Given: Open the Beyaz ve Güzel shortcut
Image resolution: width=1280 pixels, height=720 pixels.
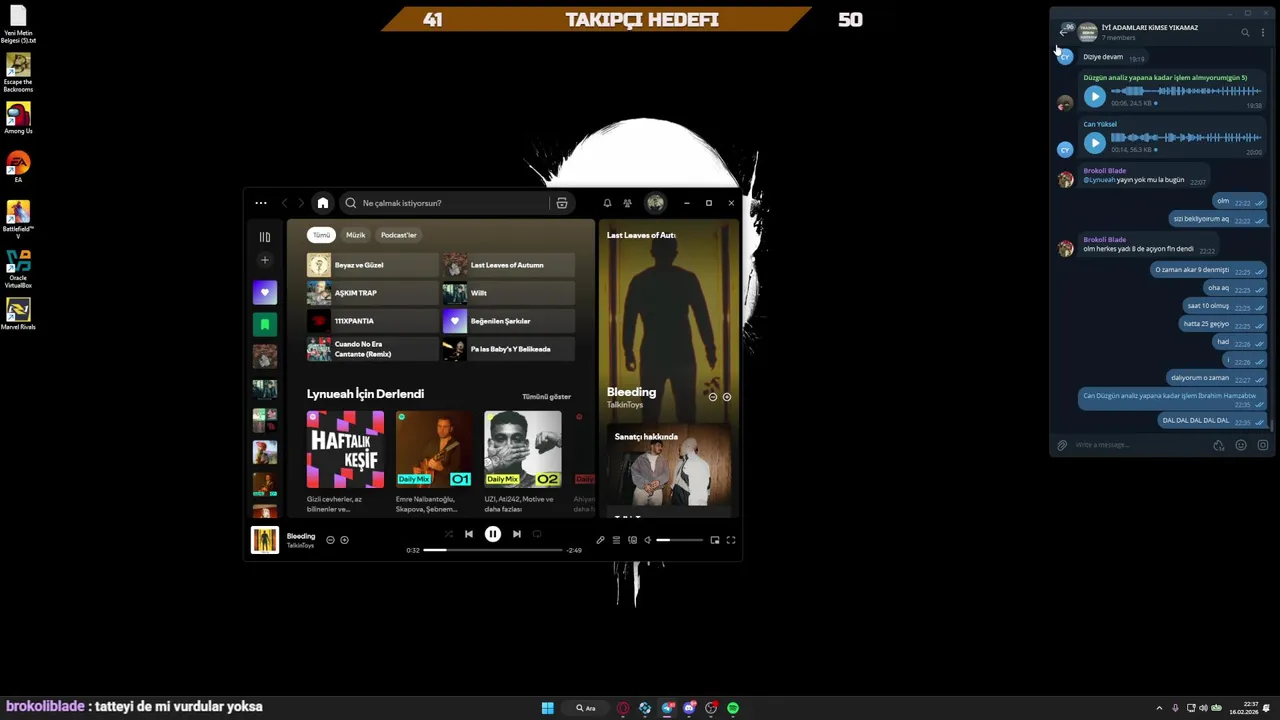Looking at the screenshot, I should point(372,265).
